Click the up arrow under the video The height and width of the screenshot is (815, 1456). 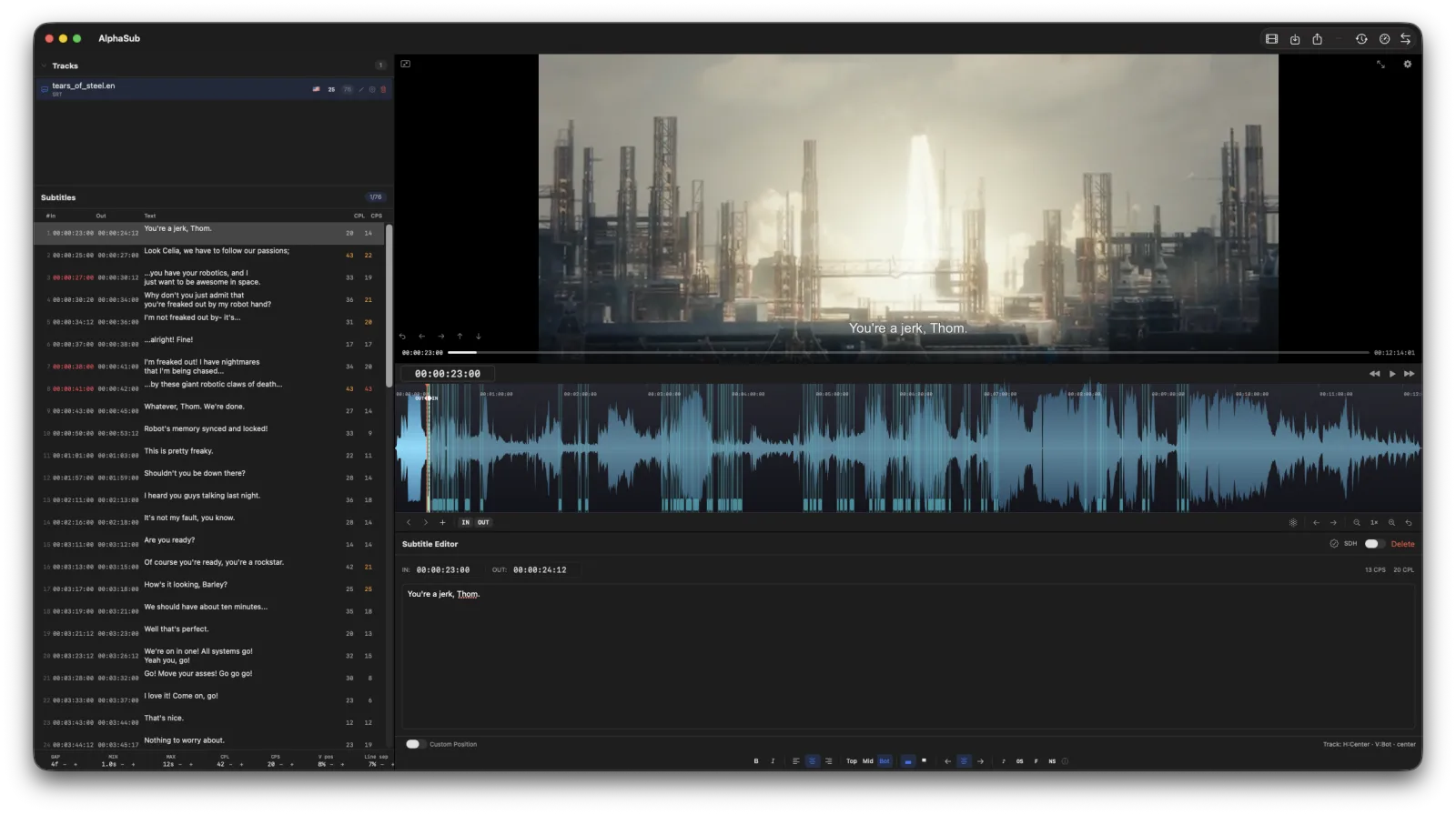point(460,337)
